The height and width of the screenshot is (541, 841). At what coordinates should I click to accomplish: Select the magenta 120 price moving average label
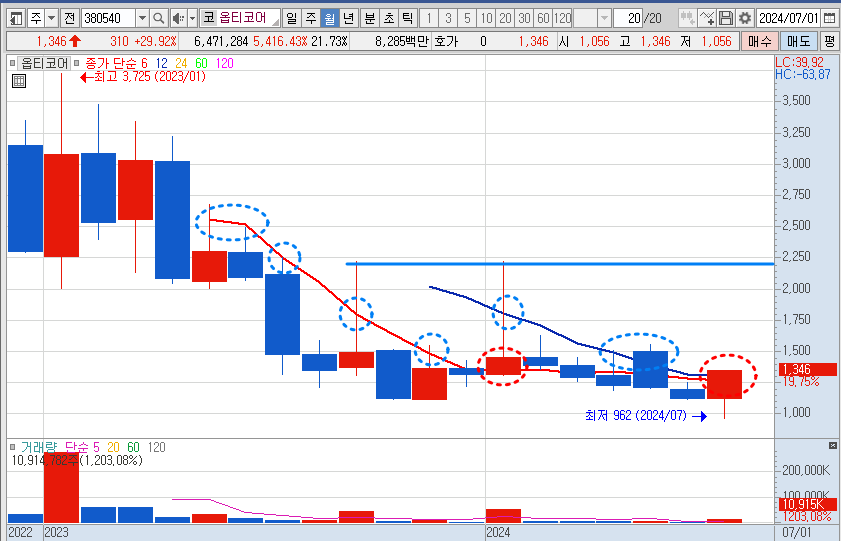click(x=225, y=63)
